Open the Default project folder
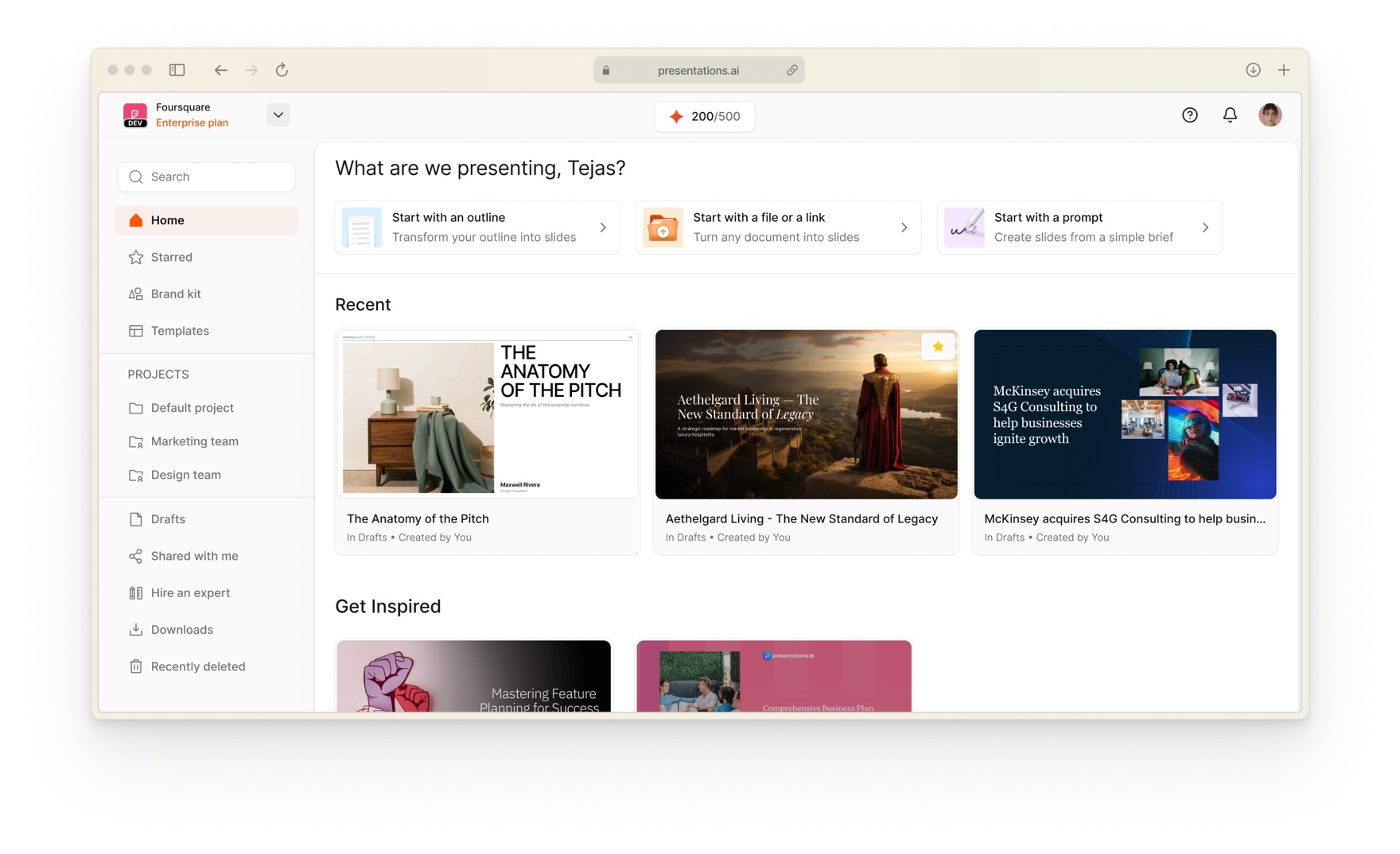Screen dimensions: 1400x854 (x=207, y=408)
